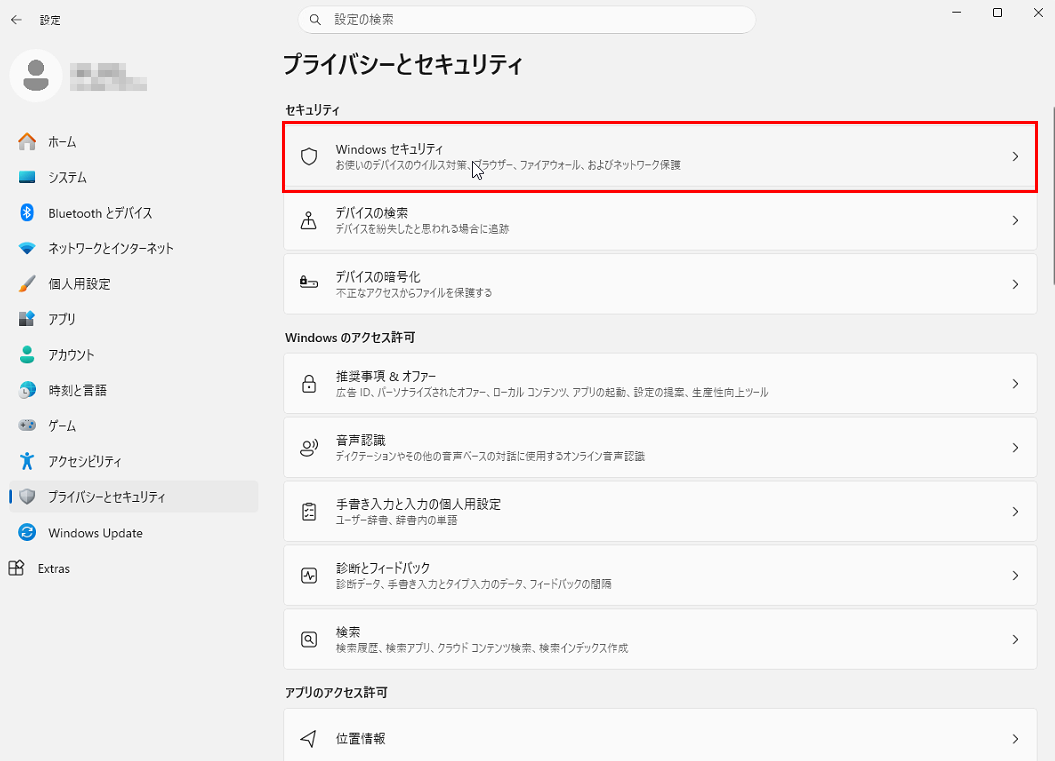Image resolution: width=1055 pixels, height=761 pixels.
Task: Click the 音声認識 speech icon
Action: pos(309,448)
